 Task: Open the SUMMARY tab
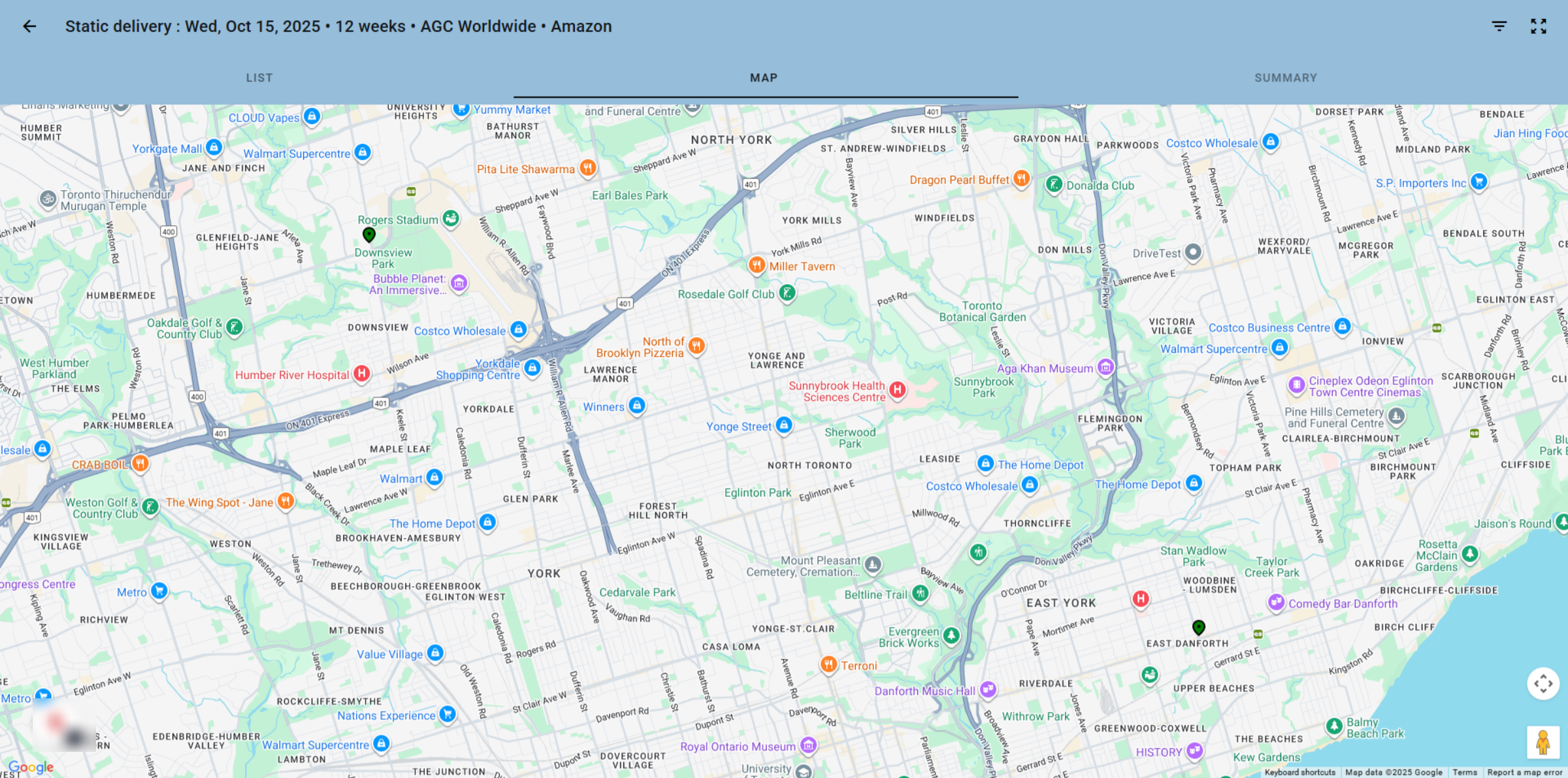(x=1286, y=78)
